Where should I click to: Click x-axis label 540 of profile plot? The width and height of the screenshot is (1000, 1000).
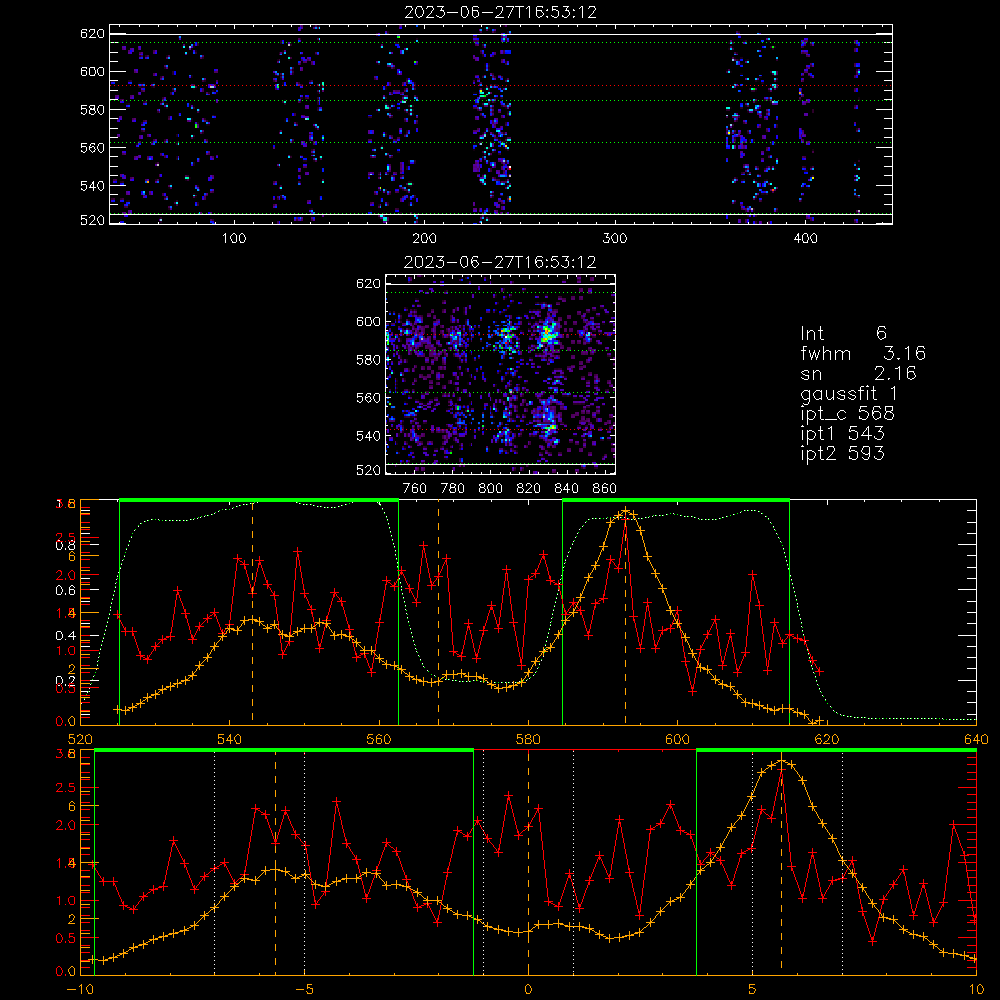coord(230,739)
